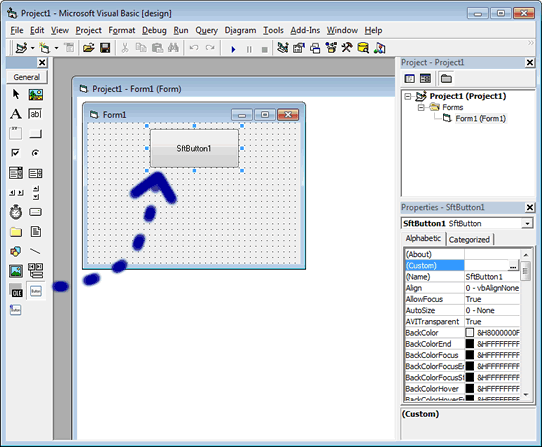Select the Pointer tool in toolbox

pos(16,94)
